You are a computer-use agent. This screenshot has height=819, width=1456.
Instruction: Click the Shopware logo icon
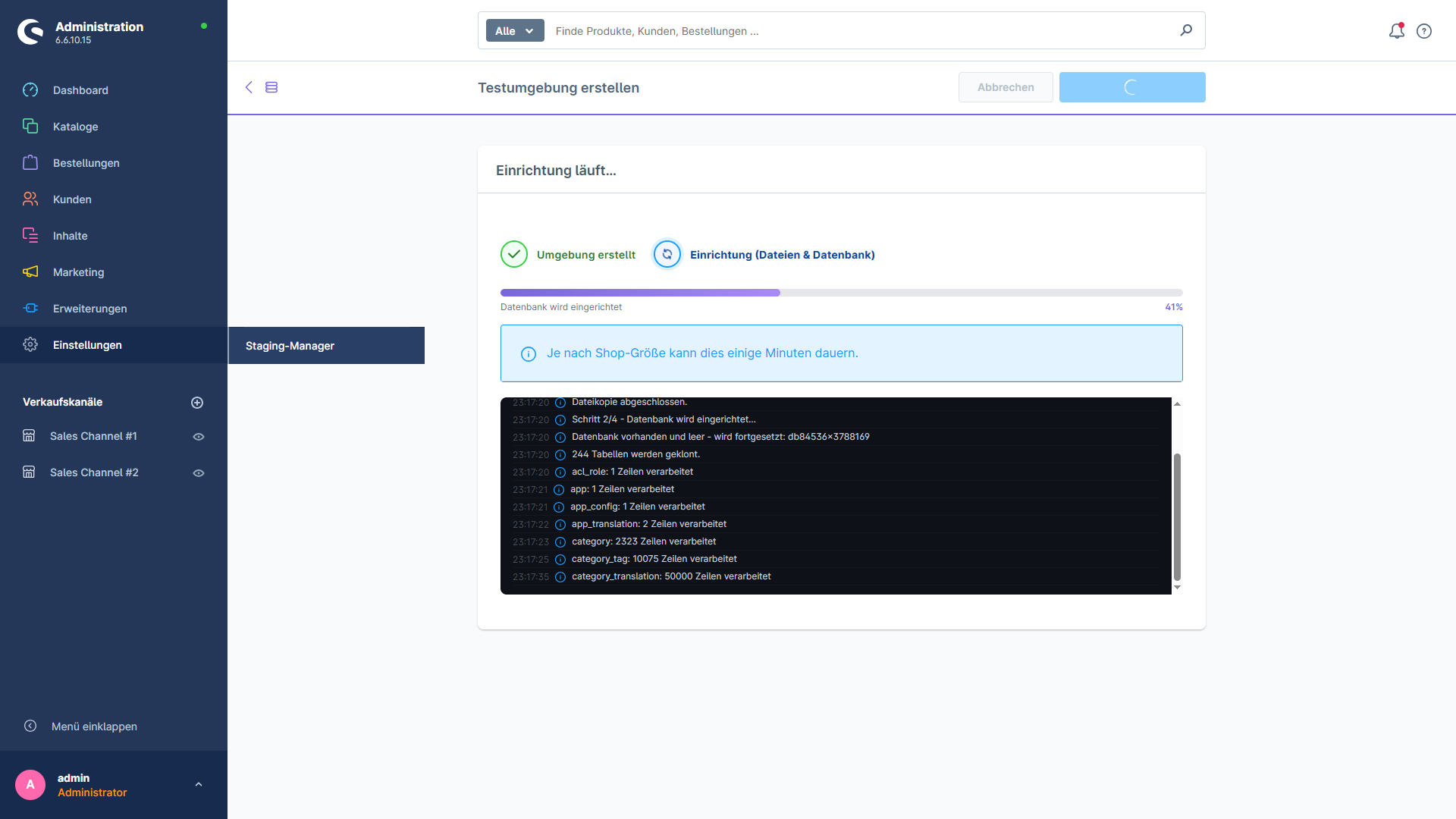[x=30, y=32]
